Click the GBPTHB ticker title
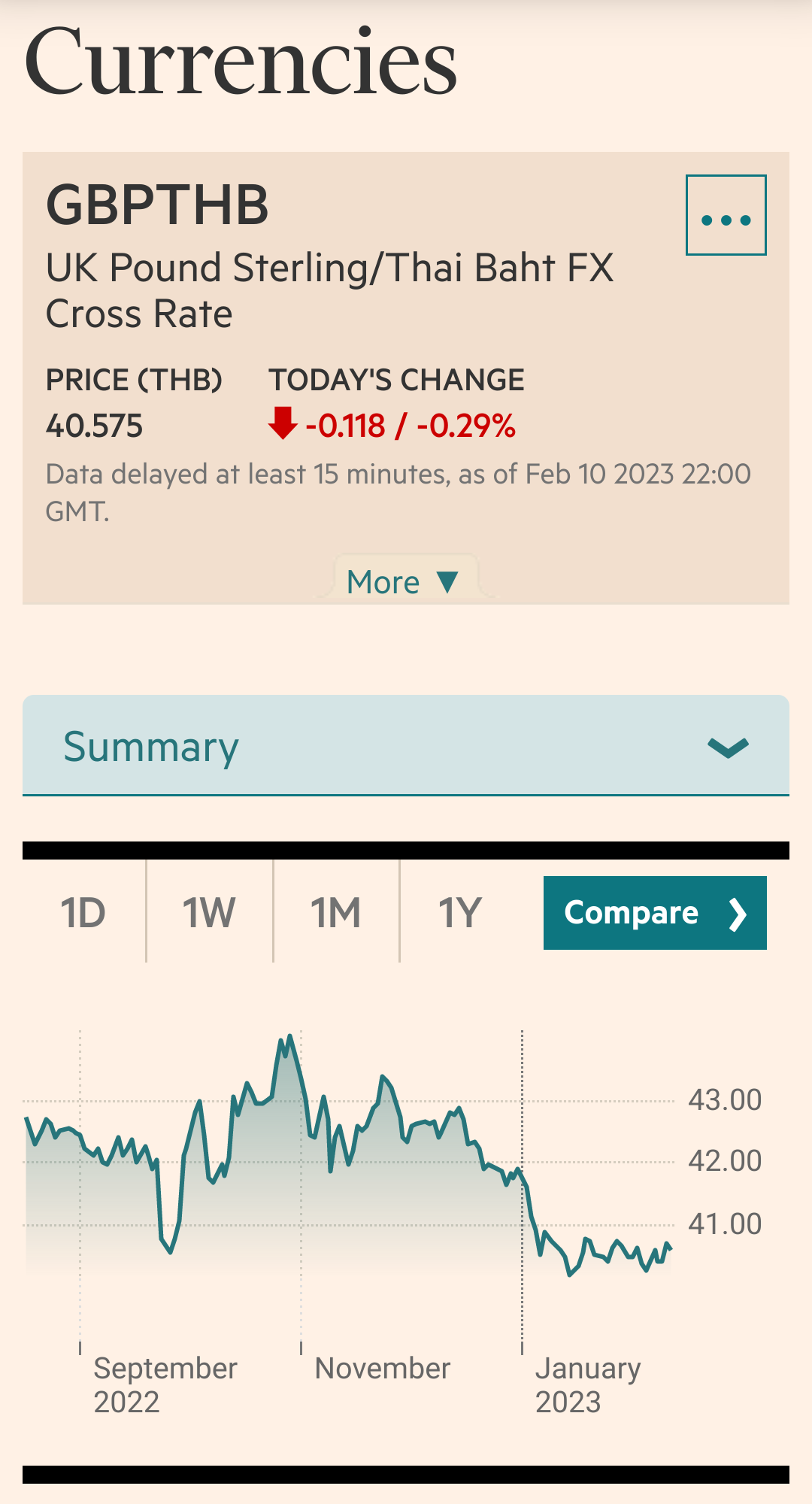The height and width of the screenshot is (1504, 812). 157,205
